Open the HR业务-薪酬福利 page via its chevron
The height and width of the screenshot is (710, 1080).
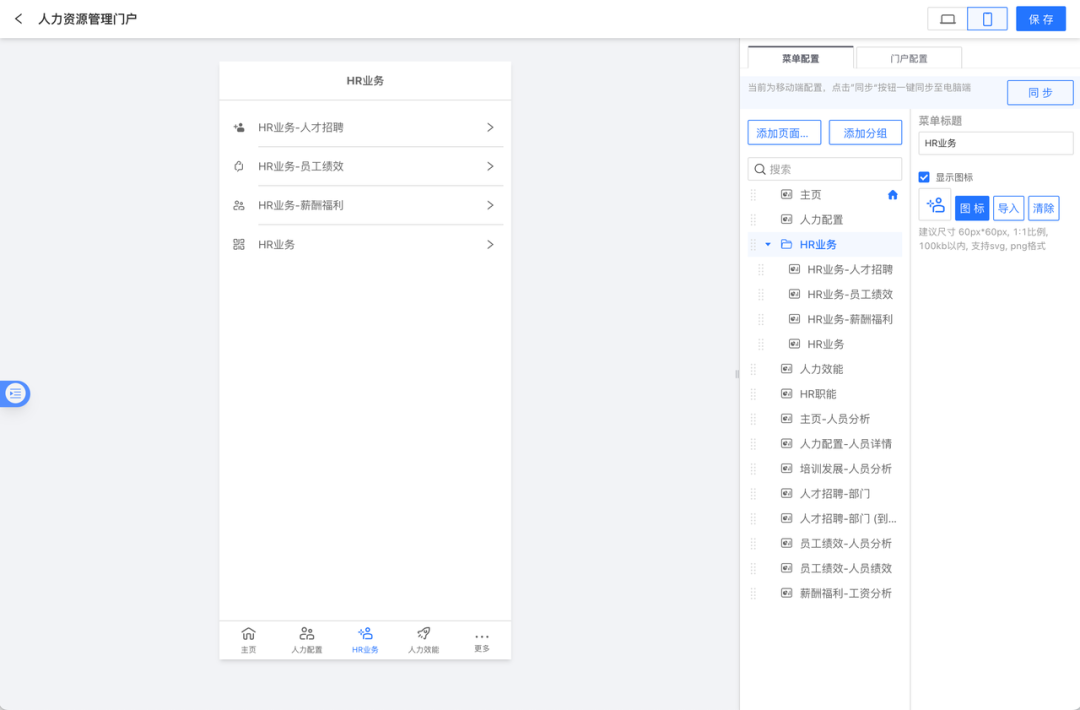pyautogui.click(x=490, y=204)
